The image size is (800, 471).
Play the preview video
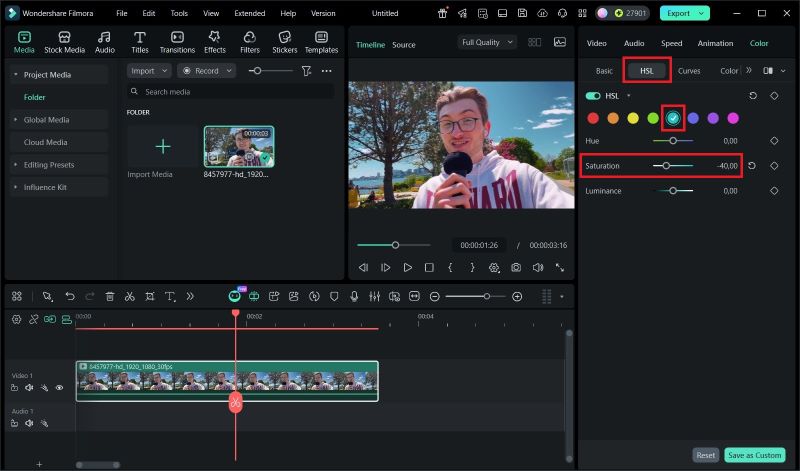(x=407, y=267)
